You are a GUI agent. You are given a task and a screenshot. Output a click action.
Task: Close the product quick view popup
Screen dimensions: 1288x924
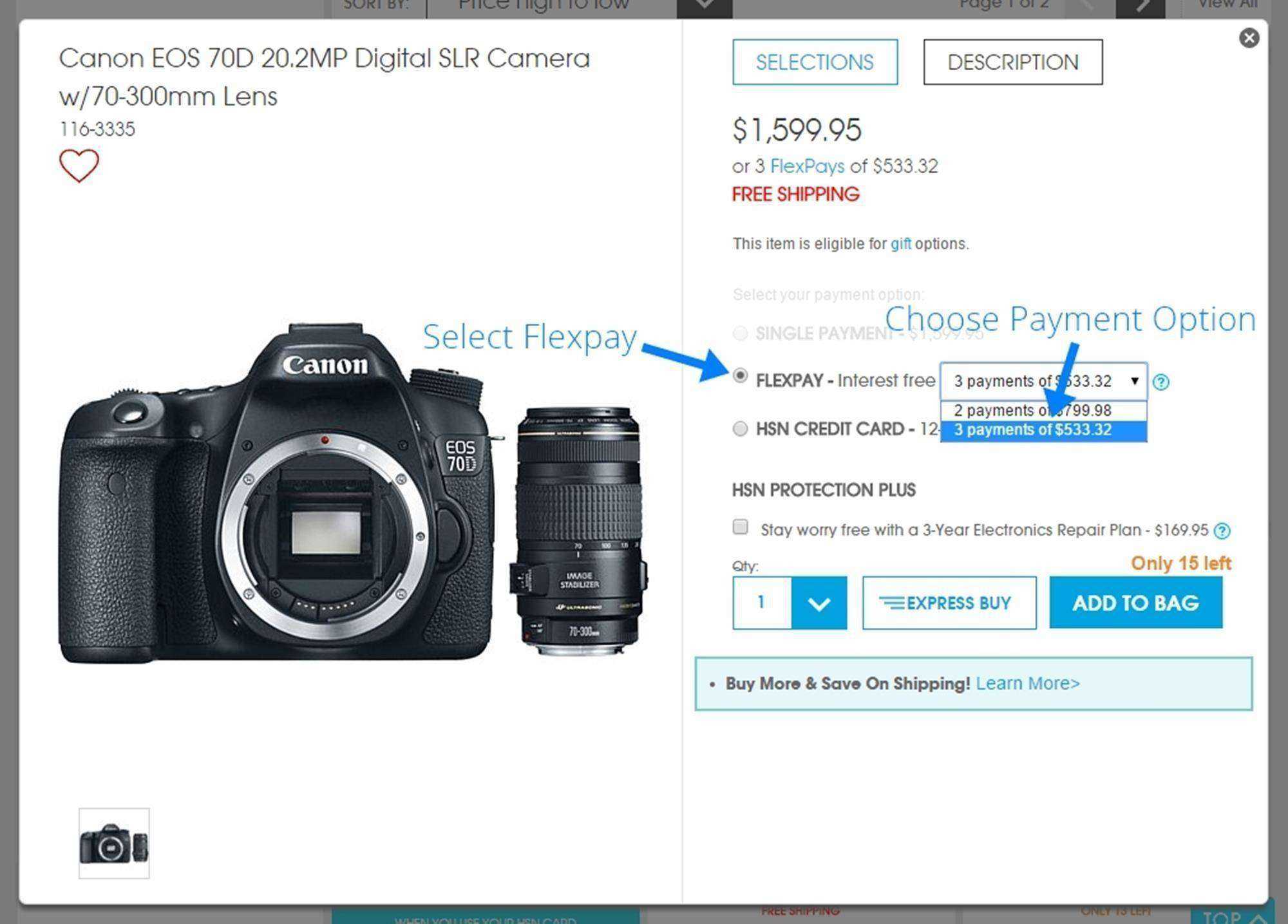click(x=1249, y=38)
